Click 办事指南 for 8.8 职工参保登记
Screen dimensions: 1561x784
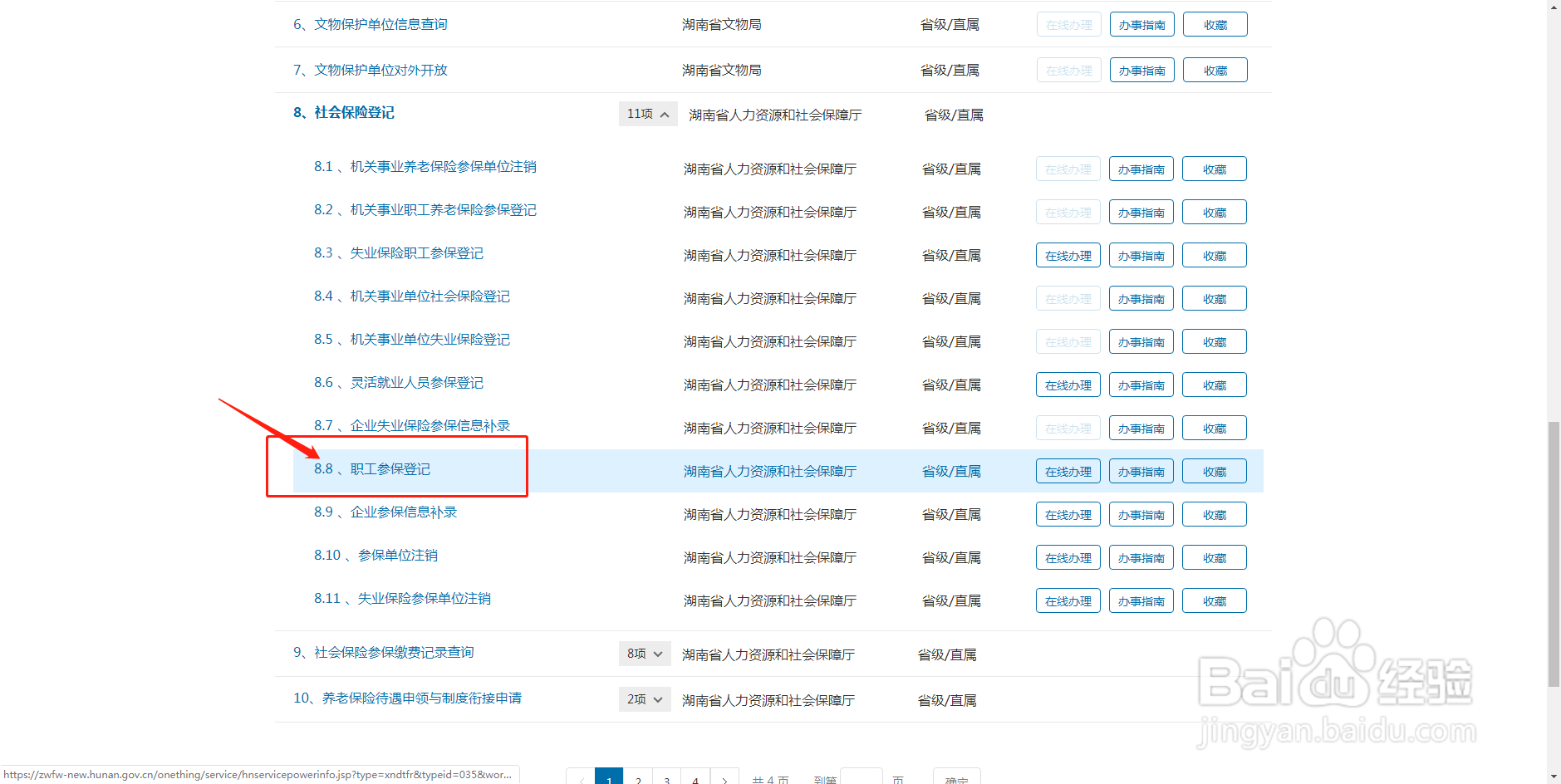(x=1141, y=471)
